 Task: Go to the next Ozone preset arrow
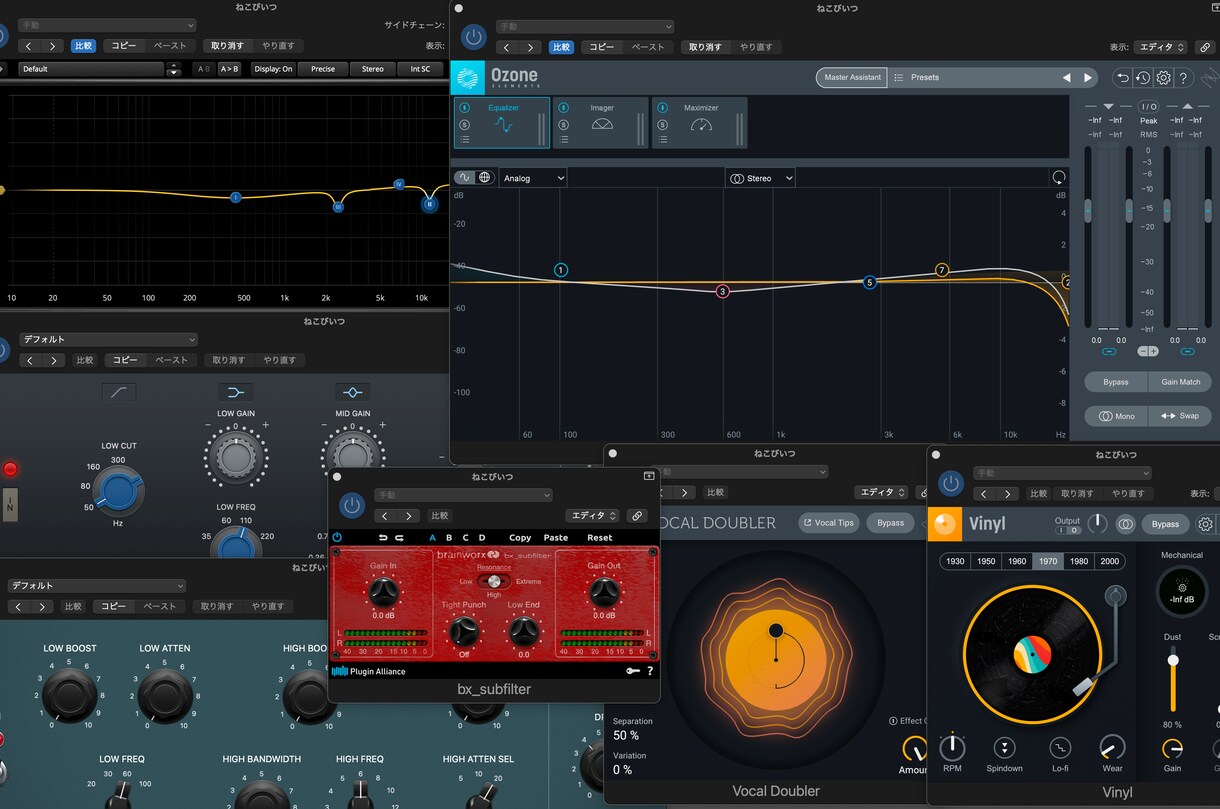[1088, 77]
